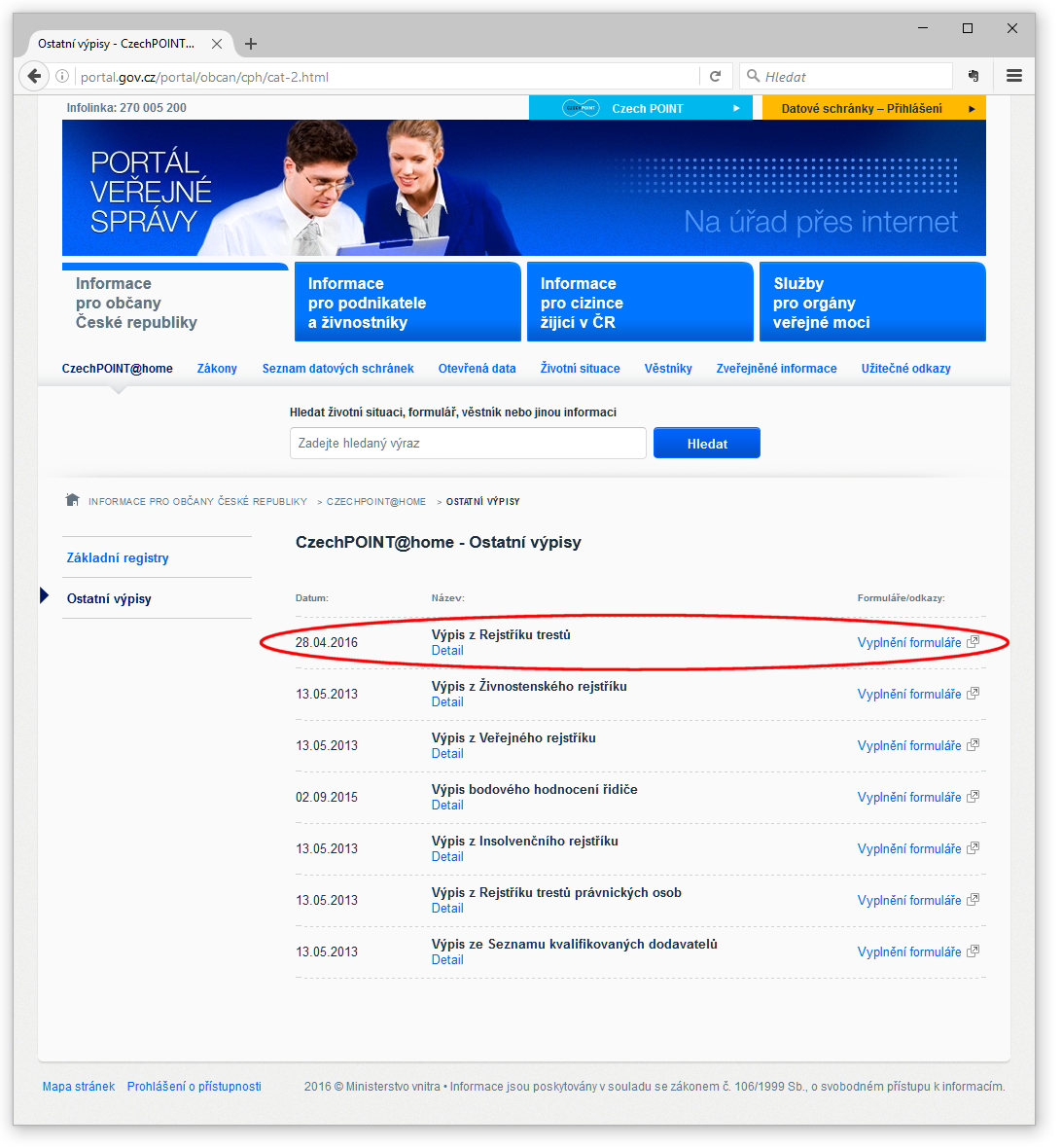The height and width of the screenshot is (1148, 1062).
Task: Click the Infolinka: 270 005 200 text
Action: pos(126,108)
